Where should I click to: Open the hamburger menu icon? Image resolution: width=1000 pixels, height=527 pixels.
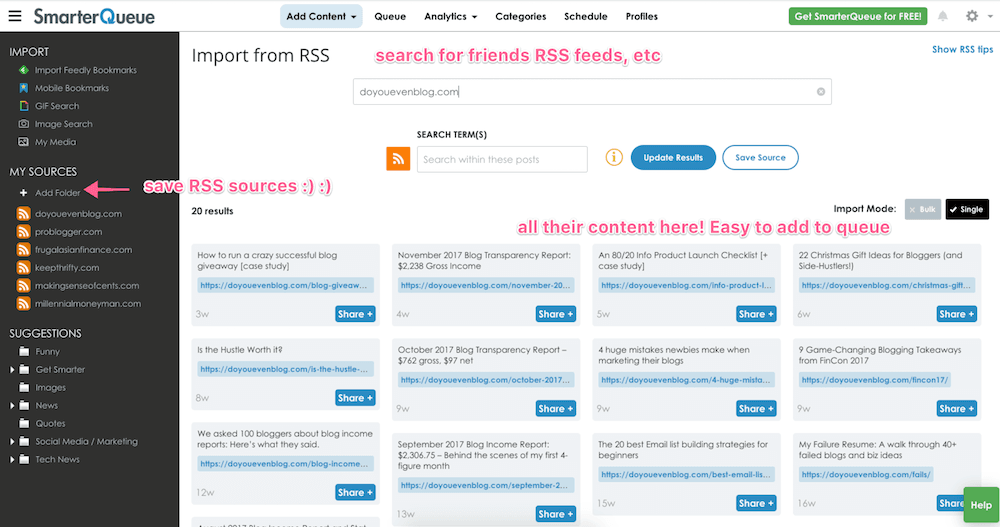tap(15, 16)
